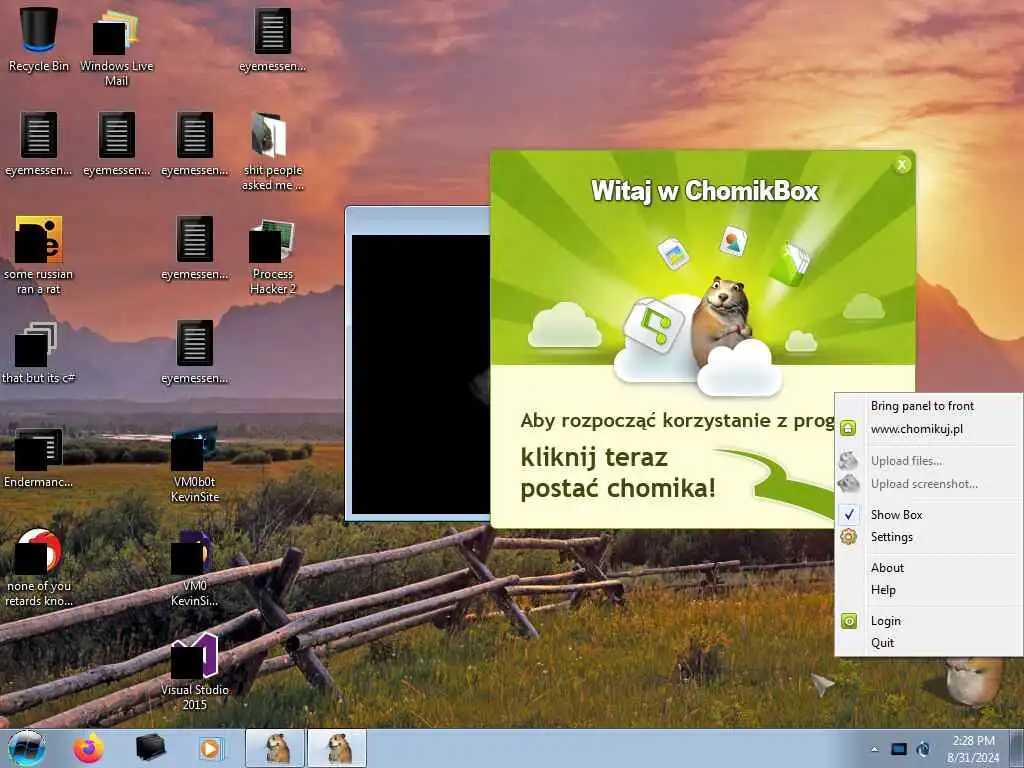
Task: Click the Show Desktop strip at taskbar end
Action: (1017, 748)
